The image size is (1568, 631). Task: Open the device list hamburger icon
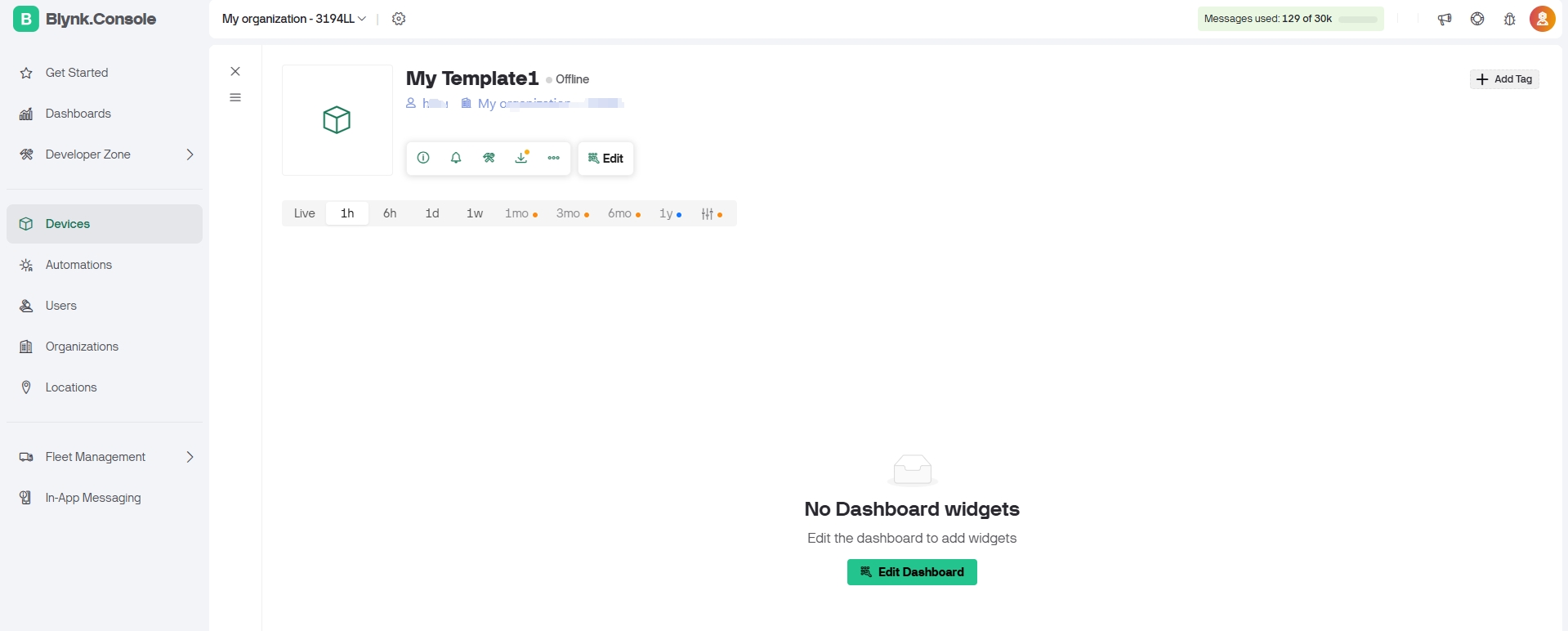[235, 97]
